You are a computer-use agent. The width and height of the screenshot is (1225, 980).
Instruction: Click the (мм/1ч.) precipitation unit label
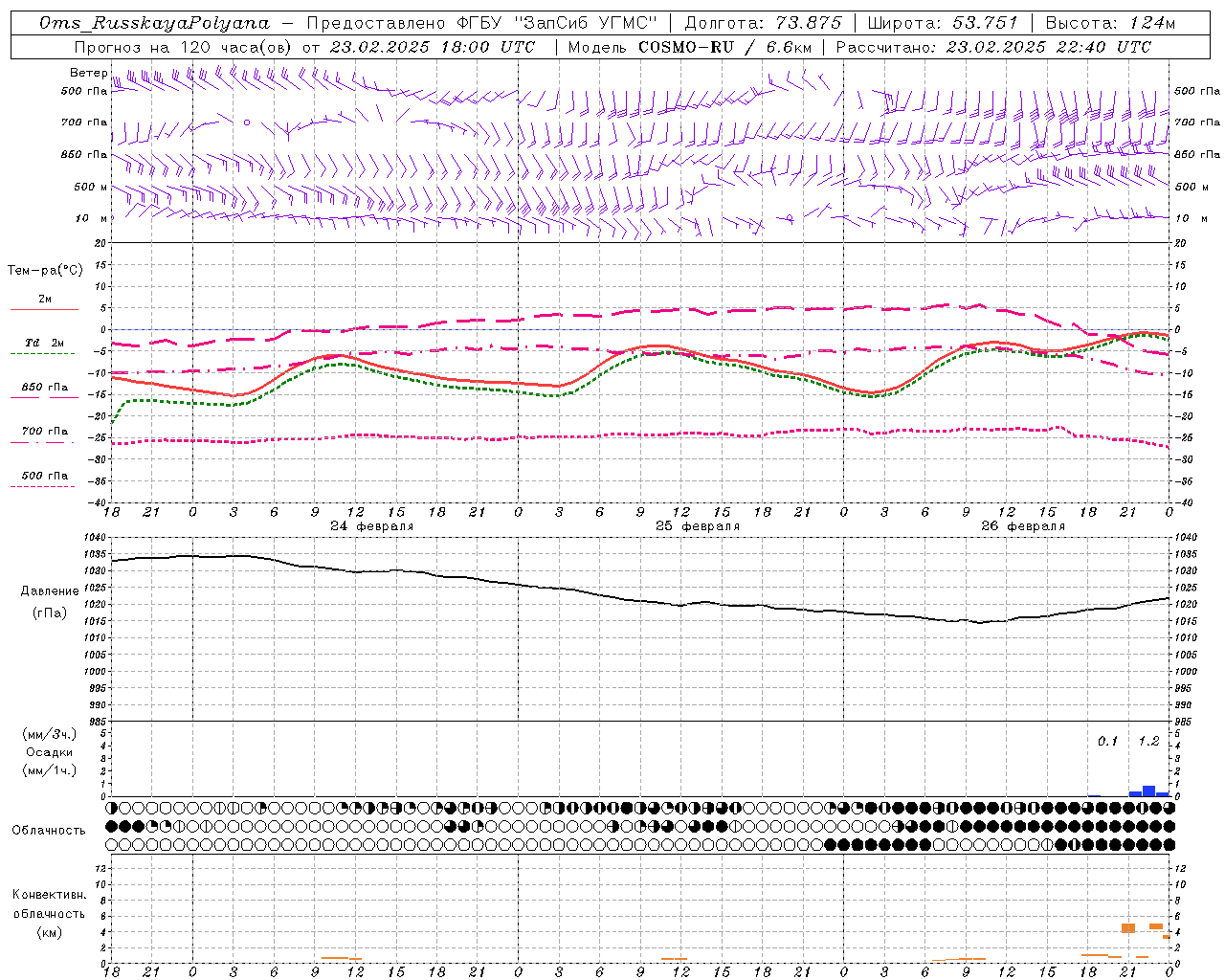(50, 770)
